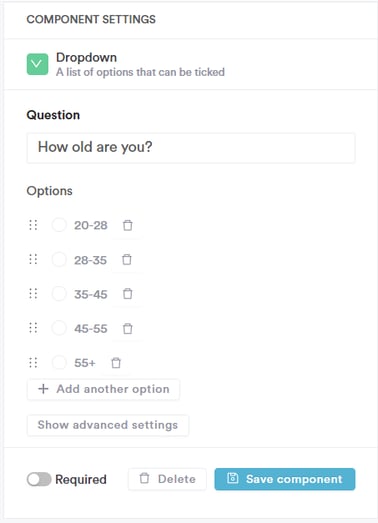Click the Delete component button
This screenshot has height=523, width=378.
pos(167,479)
